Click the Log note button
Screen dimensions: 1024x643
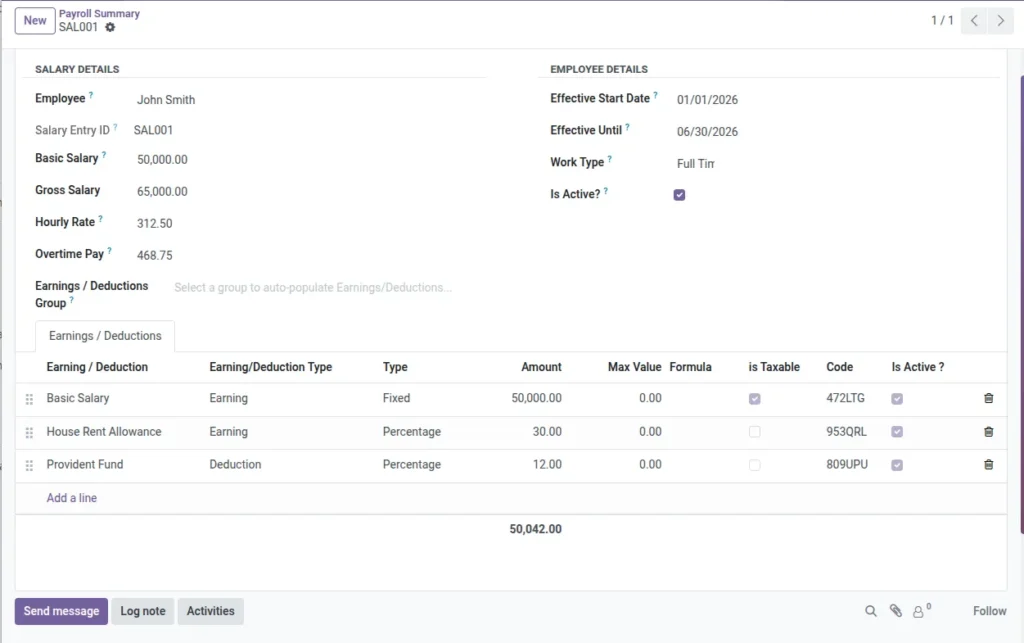pos(142,612)
